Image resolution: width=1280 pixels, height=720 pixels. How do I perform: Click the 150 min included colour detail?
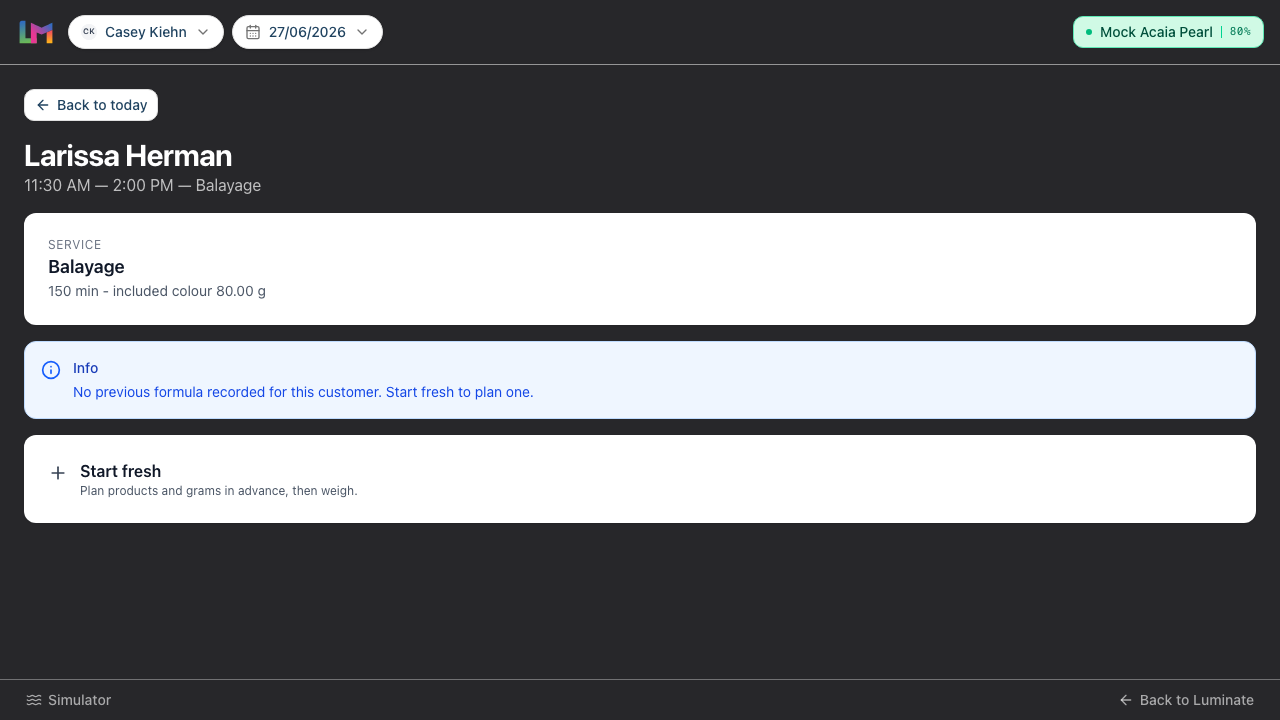pyautogui.click(x=157, y=291)
